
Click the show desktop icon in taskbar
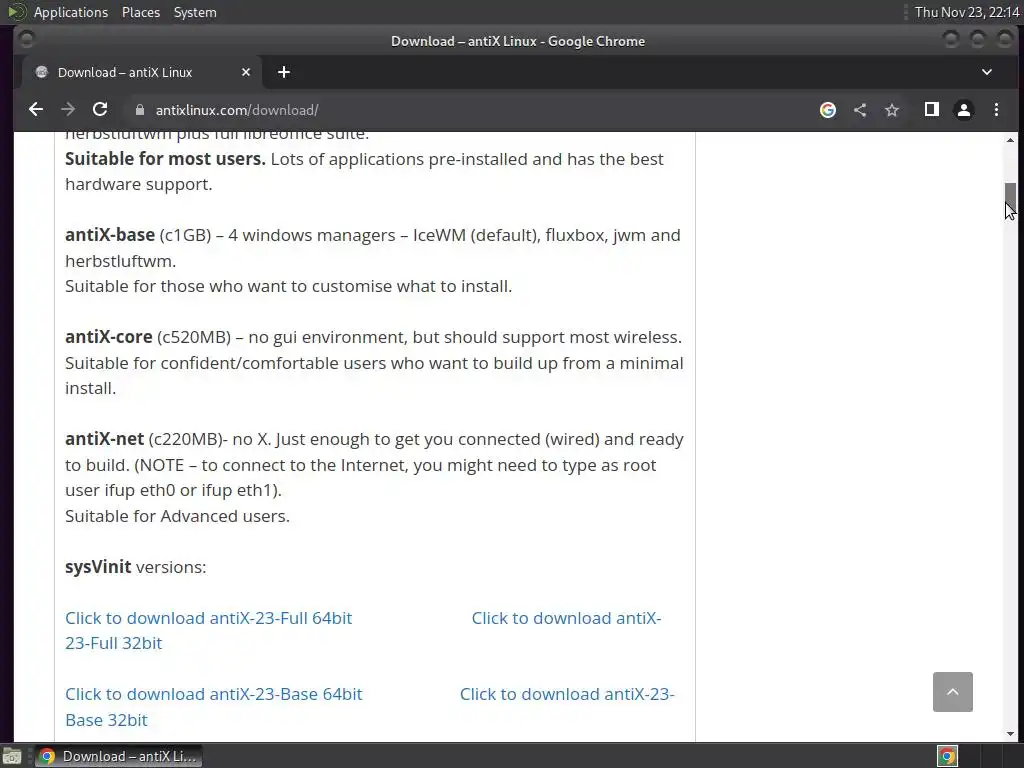(x=12, y=756)
